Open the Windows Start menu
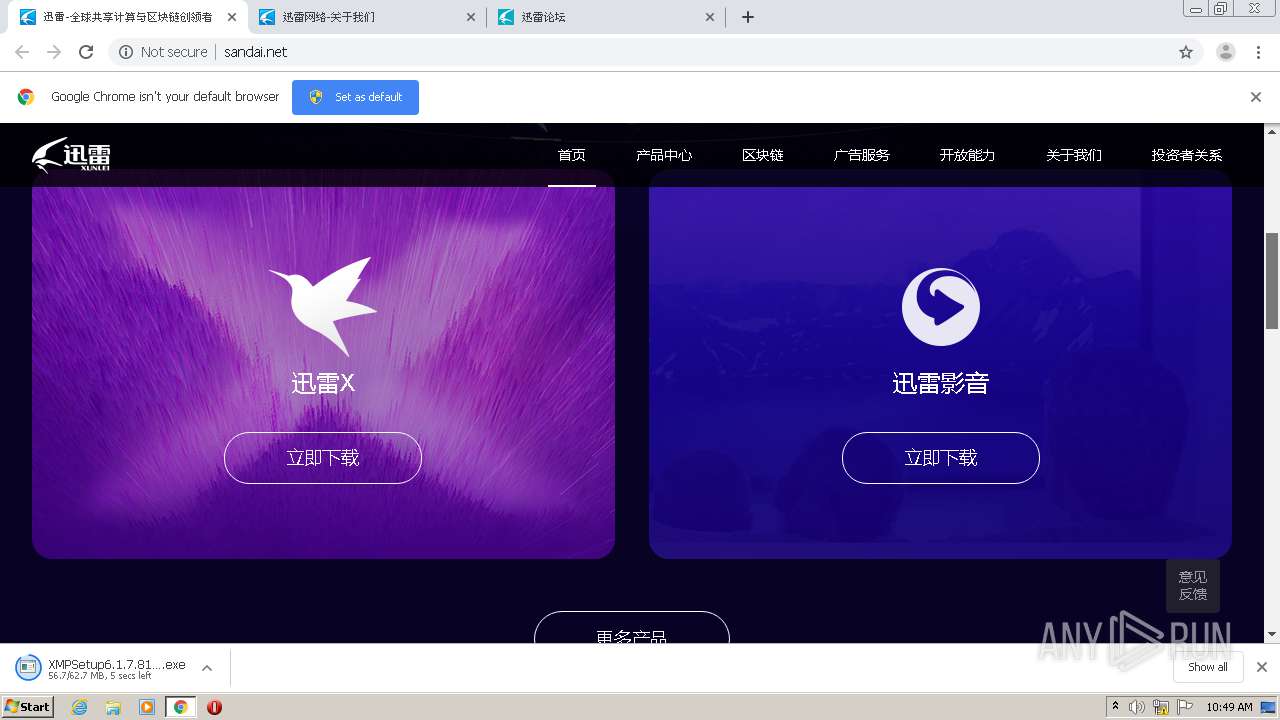The height and width of the screenshot is (720, 1280). tap(28, 707)
